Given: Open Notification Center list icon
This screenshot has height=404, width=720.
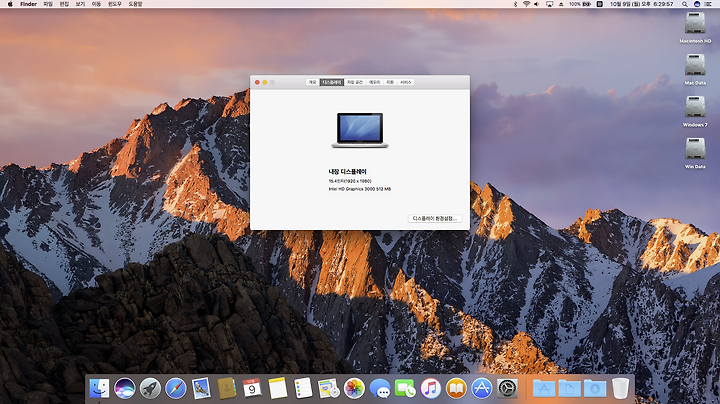Looking at the screenshot, I should click(709, 4).
